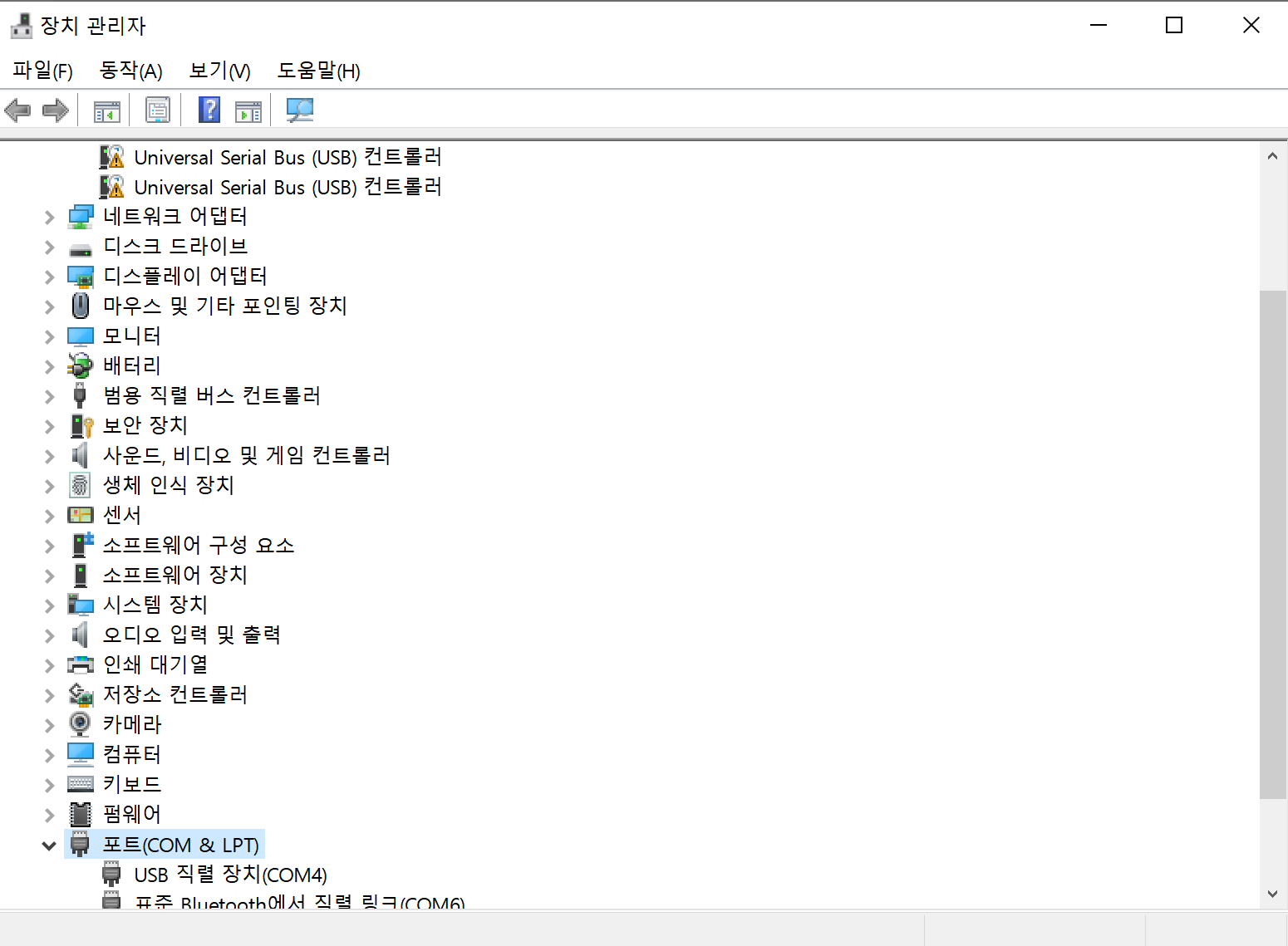Click the 보안 장치 key icon
This screenshot has height=946, width=1288.
[x=81, y=425]
